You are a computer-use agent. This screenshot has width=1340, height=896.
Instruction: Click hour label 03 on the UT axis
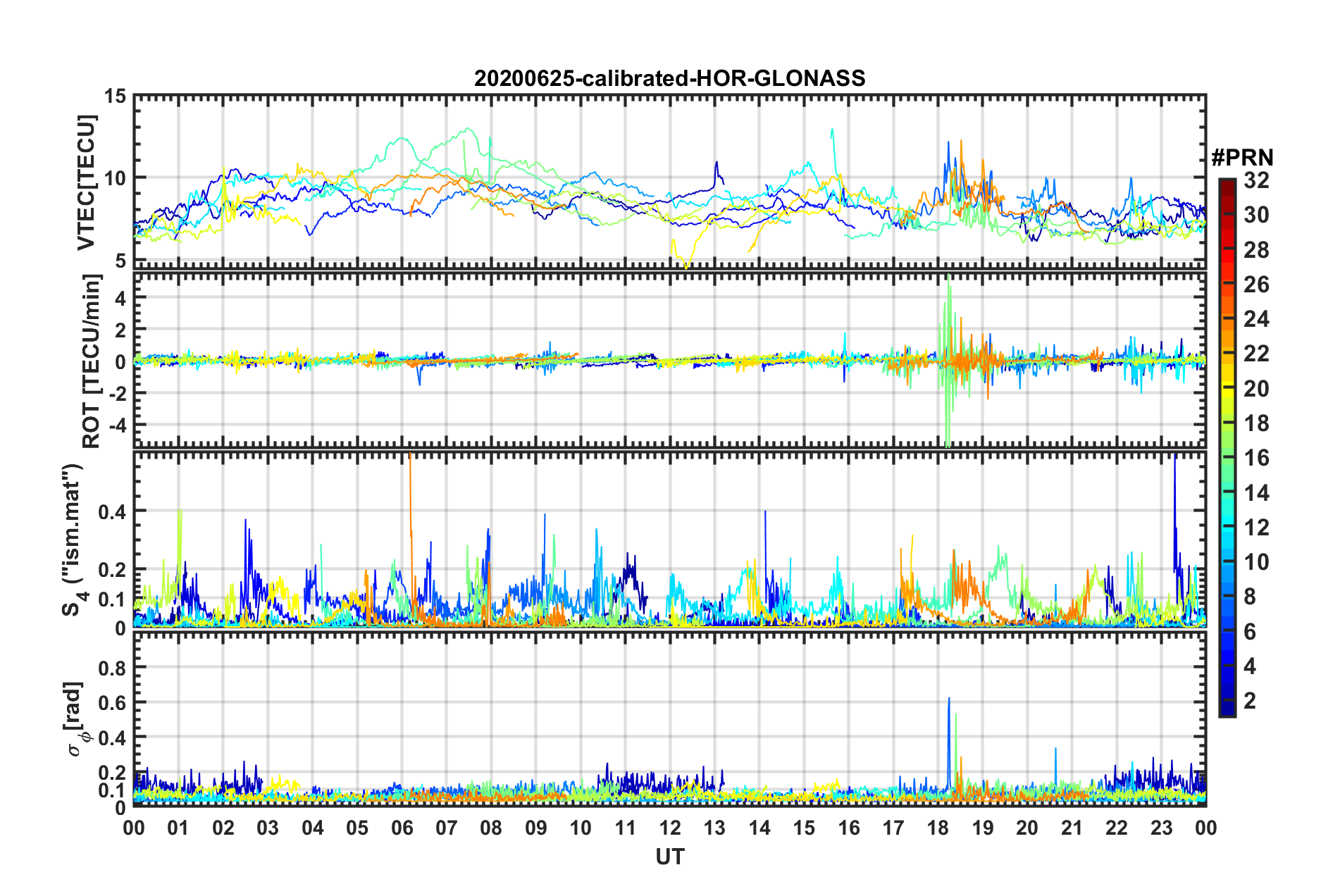tap(268, 828)
